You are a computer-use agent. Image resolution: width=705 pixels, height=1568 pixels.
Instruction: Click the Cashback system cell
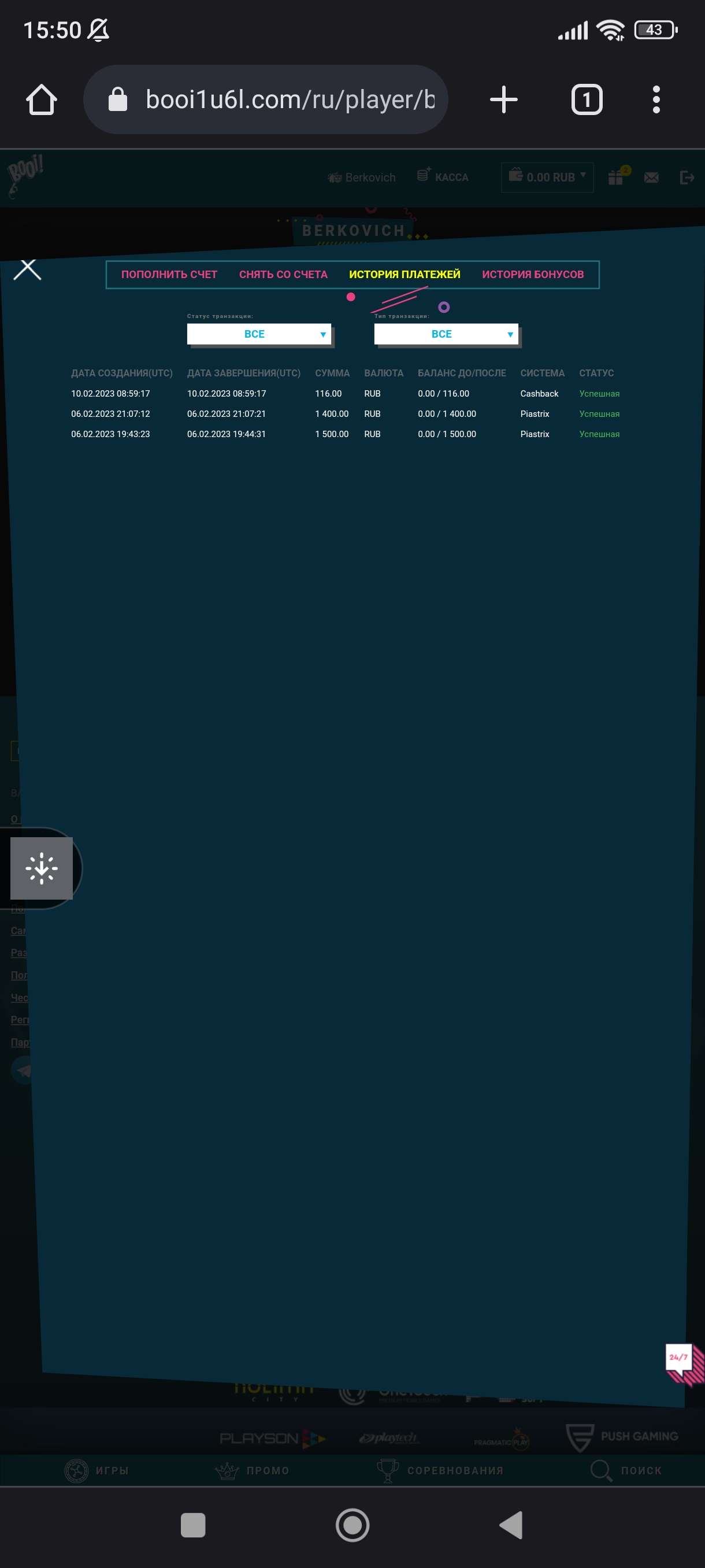(539, 394)
